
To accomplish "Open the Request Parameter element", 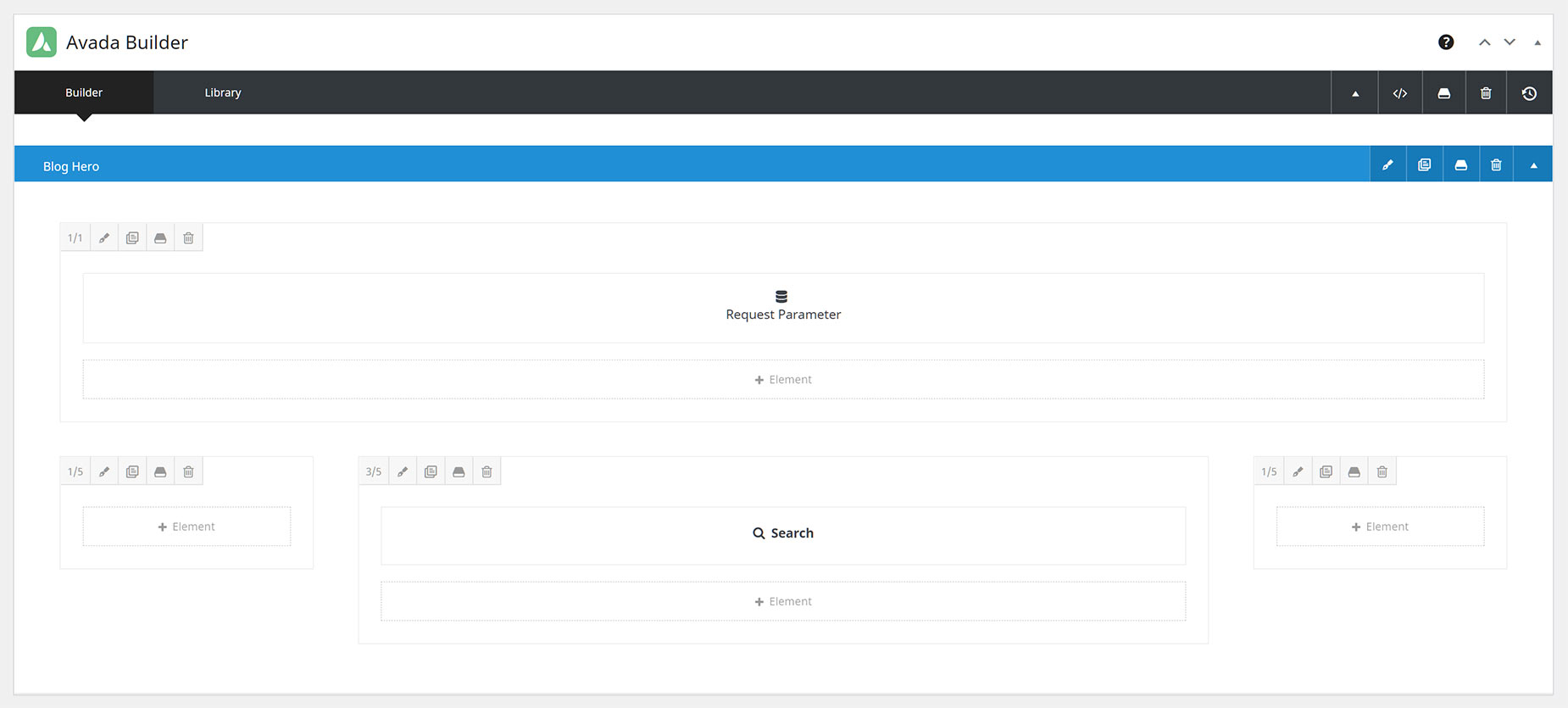I will coord(783,308).
